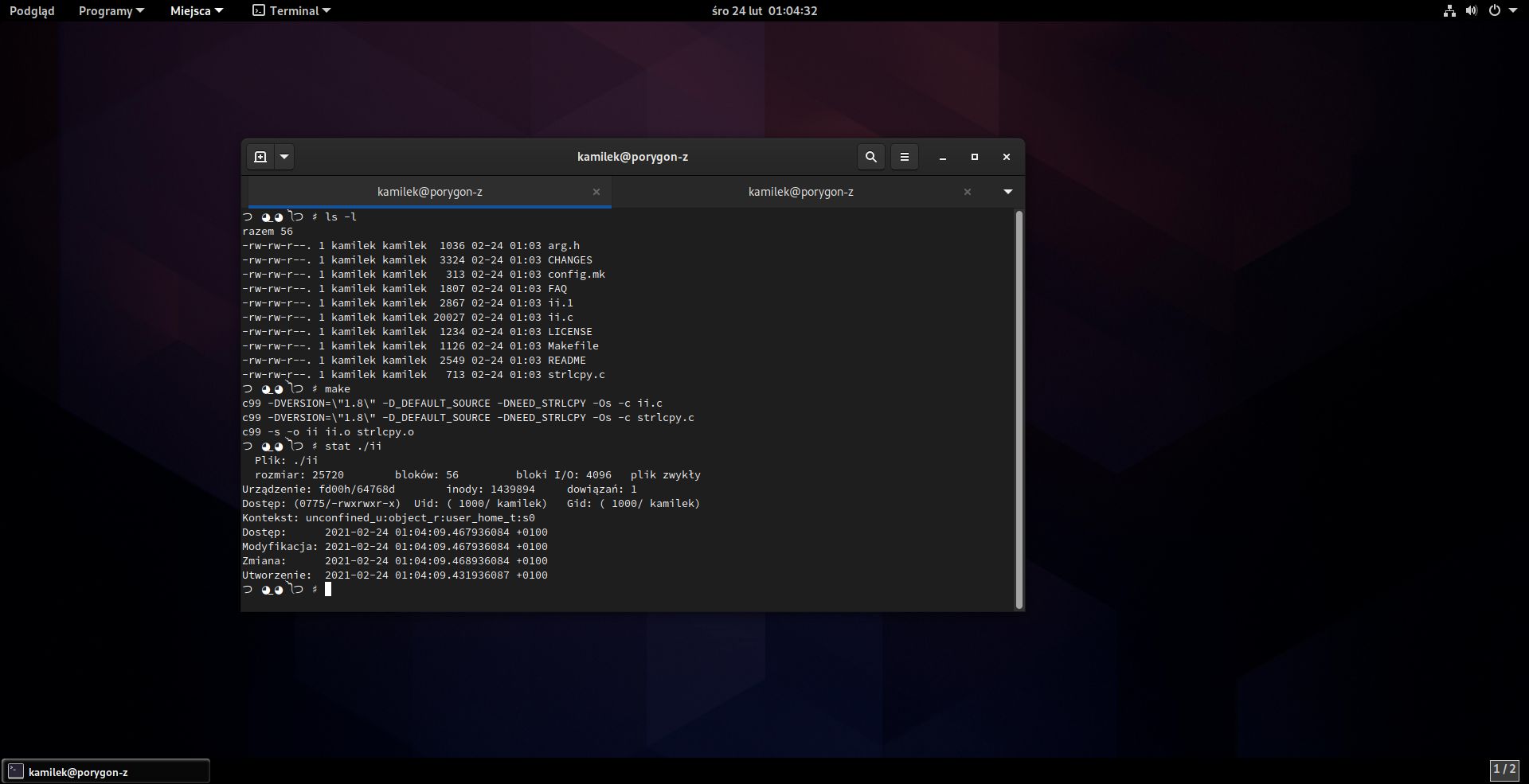Viewport: 1529px width, 784px height.
Task: Minimize the terminal window
Action: (x=942, y=158)
